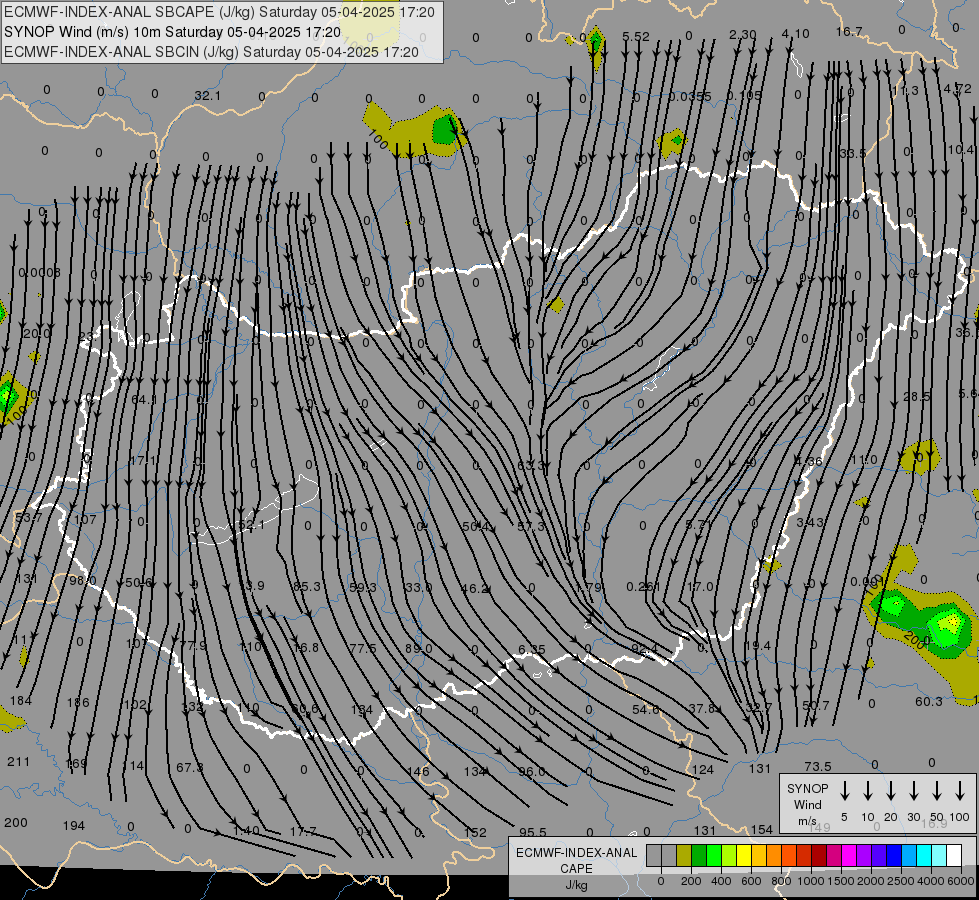
Task: Select the 92.4 grid value
Action: [x=644, y=650]
